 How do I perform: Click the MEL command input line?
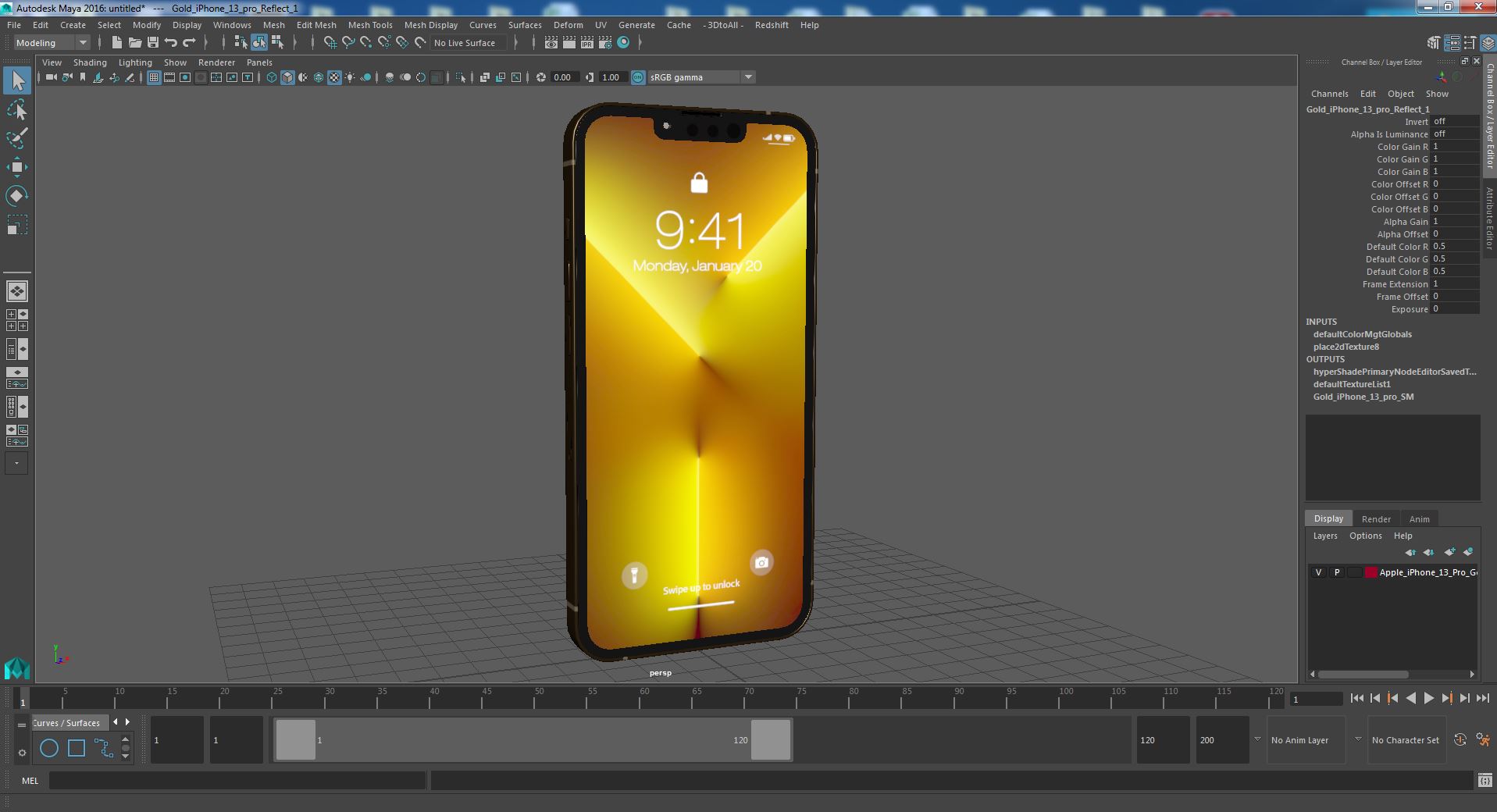click(x=237, y=780)
